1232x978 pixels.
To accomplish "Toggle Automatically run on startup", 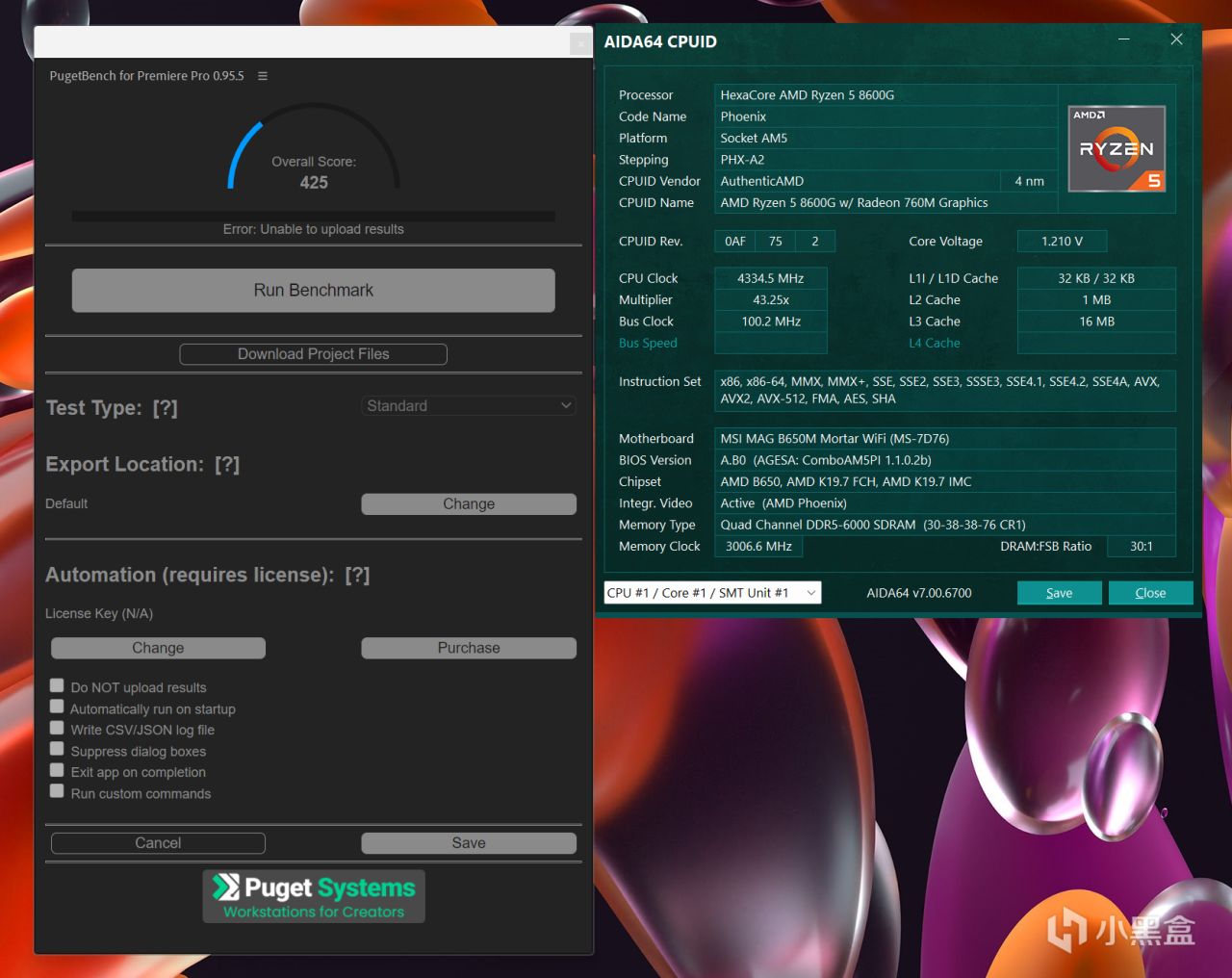I will 58,708.
